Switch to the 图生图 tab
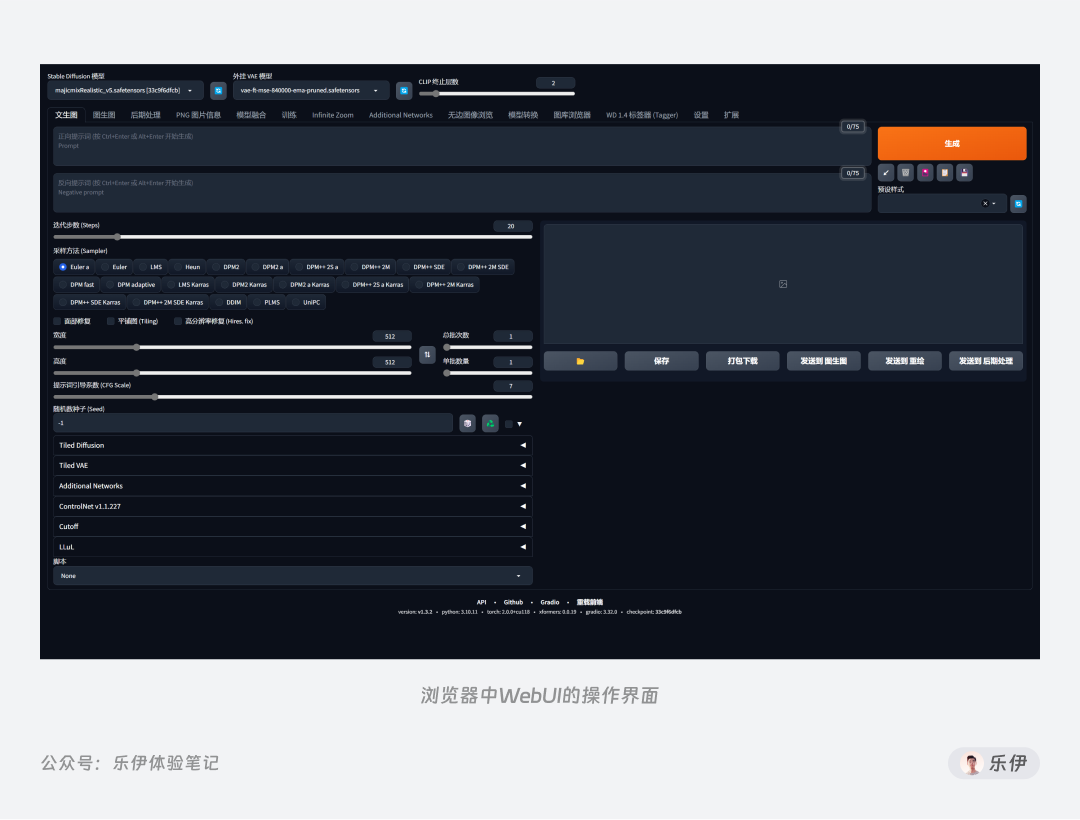 pos(104,114)
